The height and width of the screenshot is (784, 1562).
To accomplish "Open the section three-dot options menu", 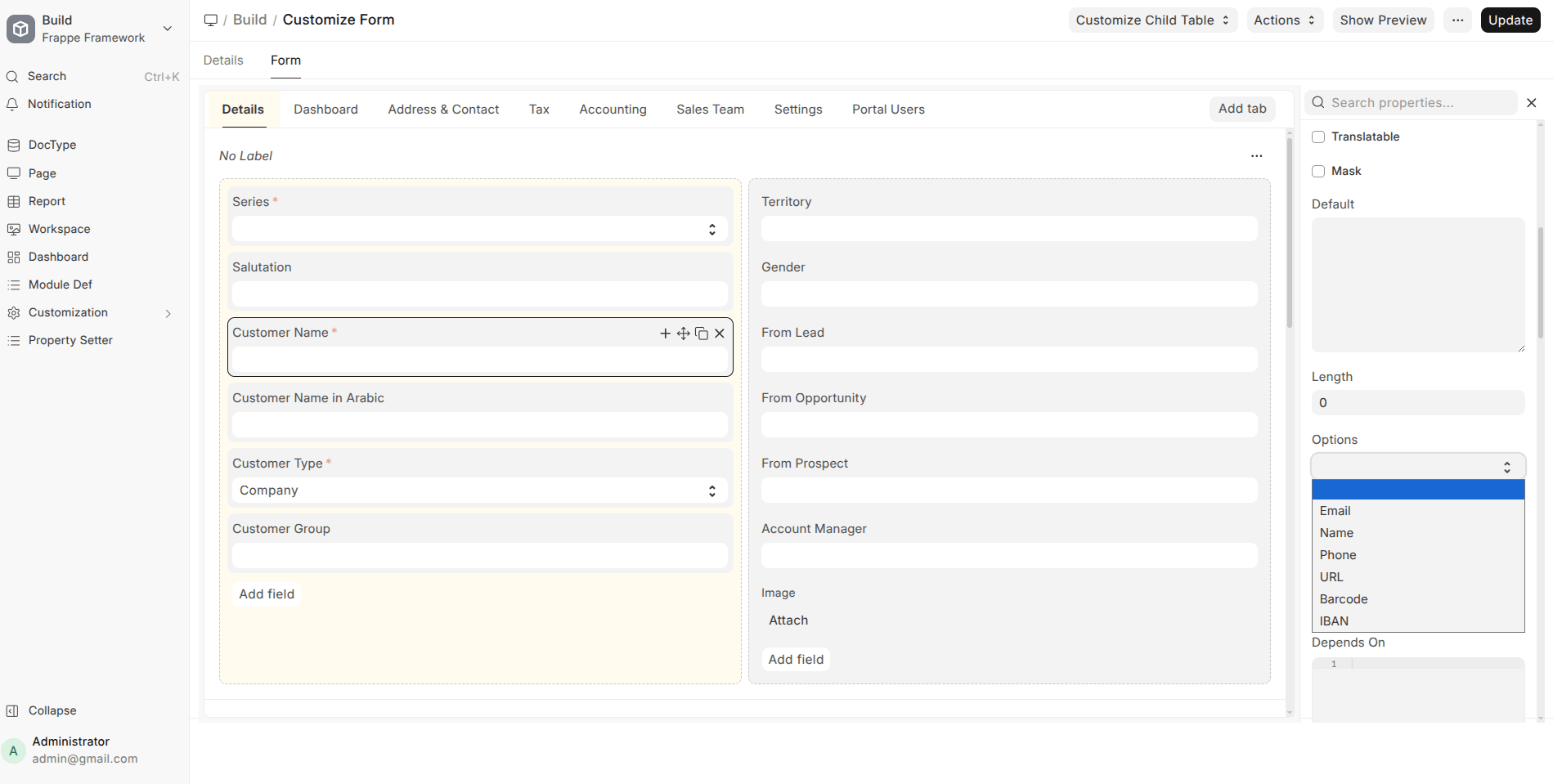I will (1256, 156).
